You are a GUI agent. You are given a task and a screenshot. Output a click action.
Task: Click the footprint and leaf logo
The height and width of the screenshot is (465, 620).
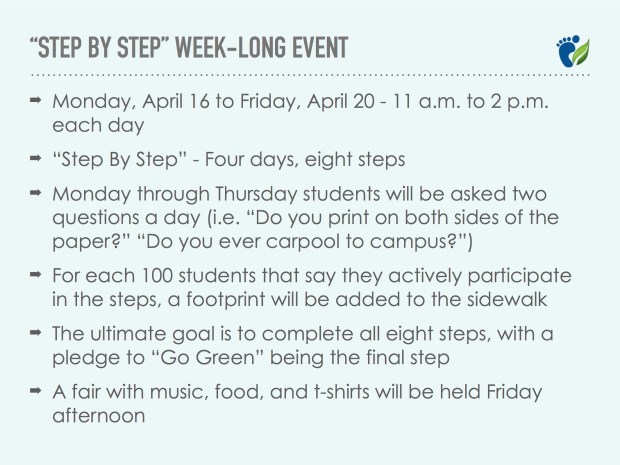pyautogui.click(x=573, y=51)
